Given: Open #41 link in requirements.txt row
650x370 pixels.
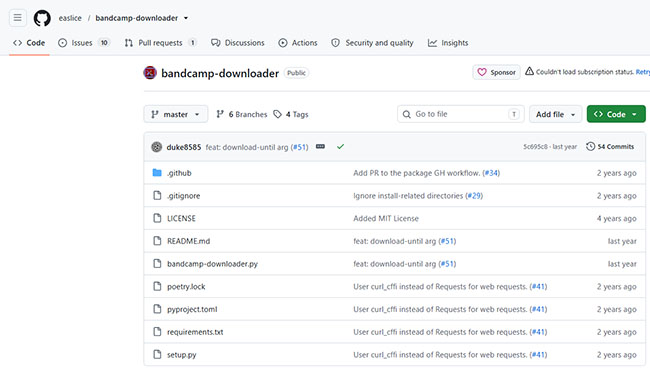Looking at the screenshot, I should [538, 332].
